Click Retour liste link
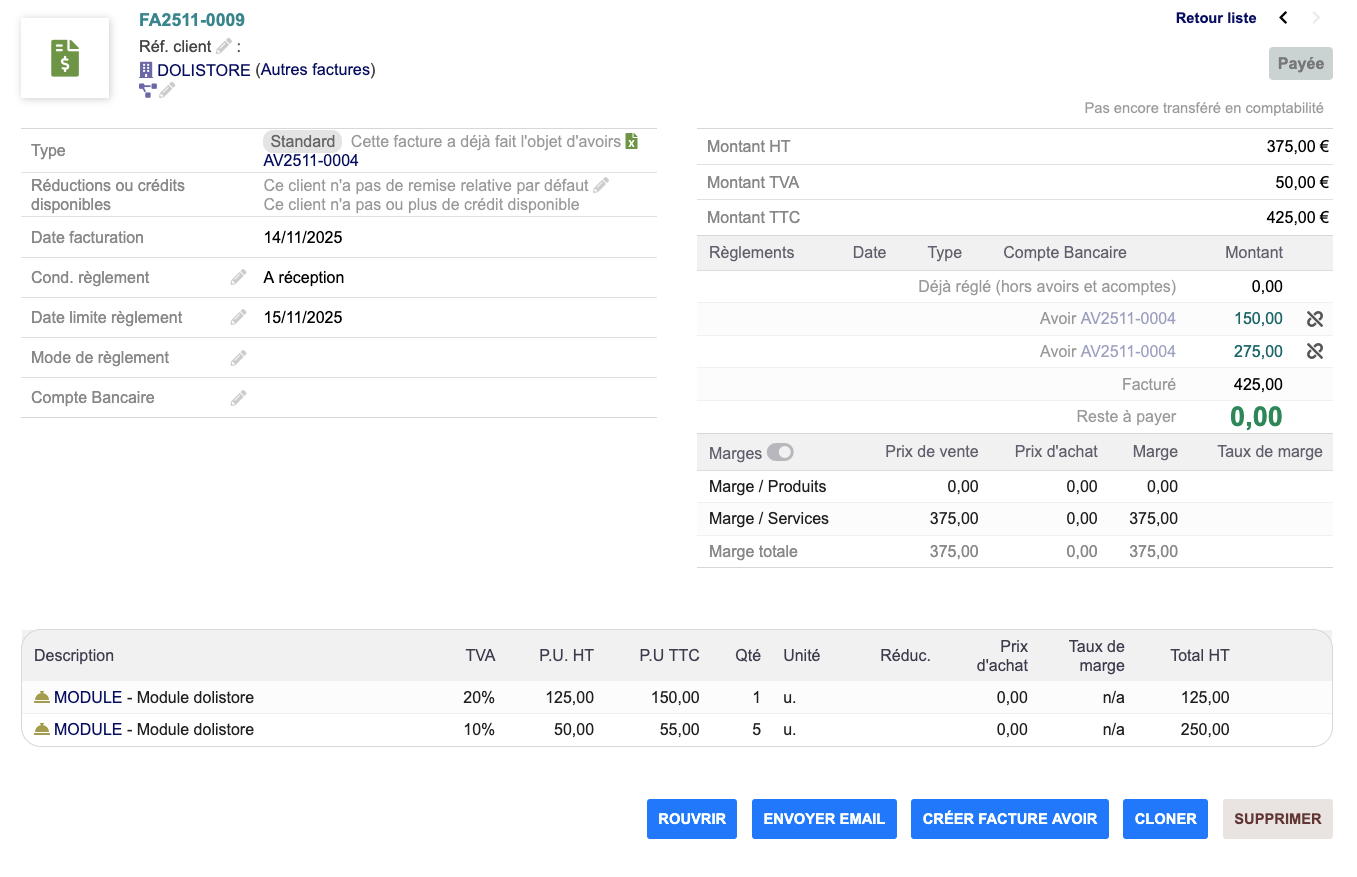 pos(1216,18)
